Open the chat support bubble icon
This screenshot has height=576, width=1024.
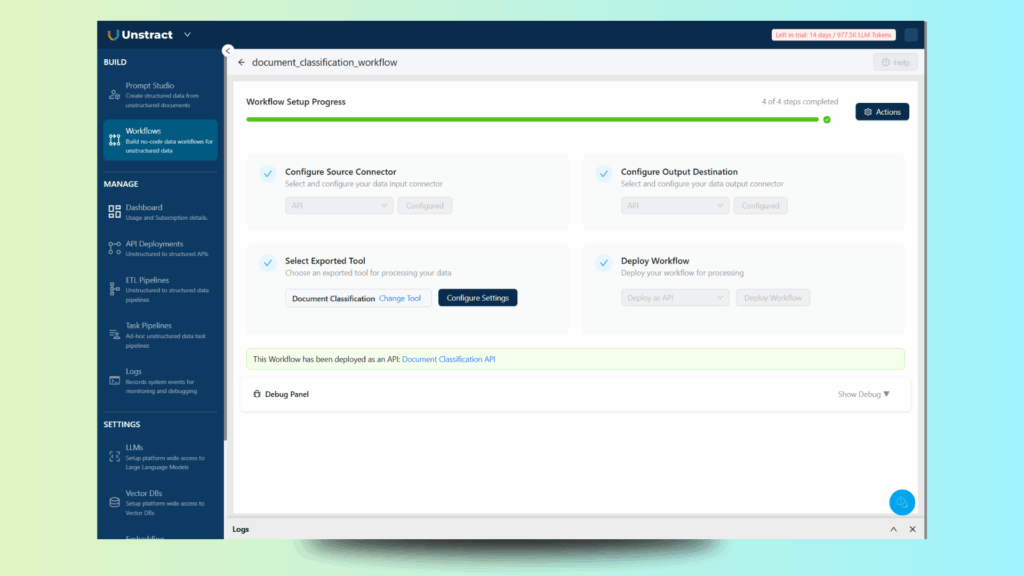click(902, 502)
